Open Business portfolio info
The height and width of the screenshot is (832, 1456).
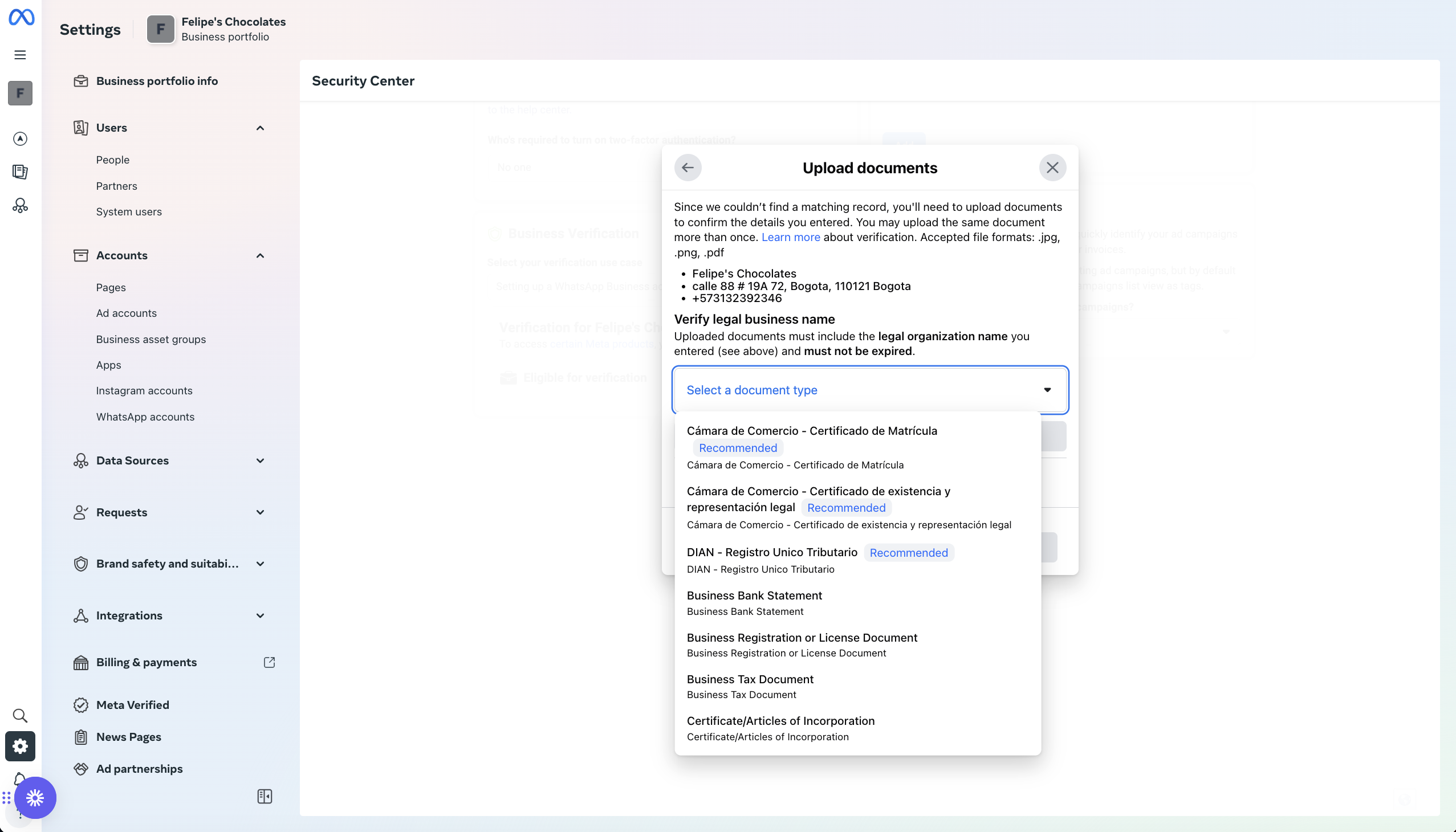coord(157,81)
